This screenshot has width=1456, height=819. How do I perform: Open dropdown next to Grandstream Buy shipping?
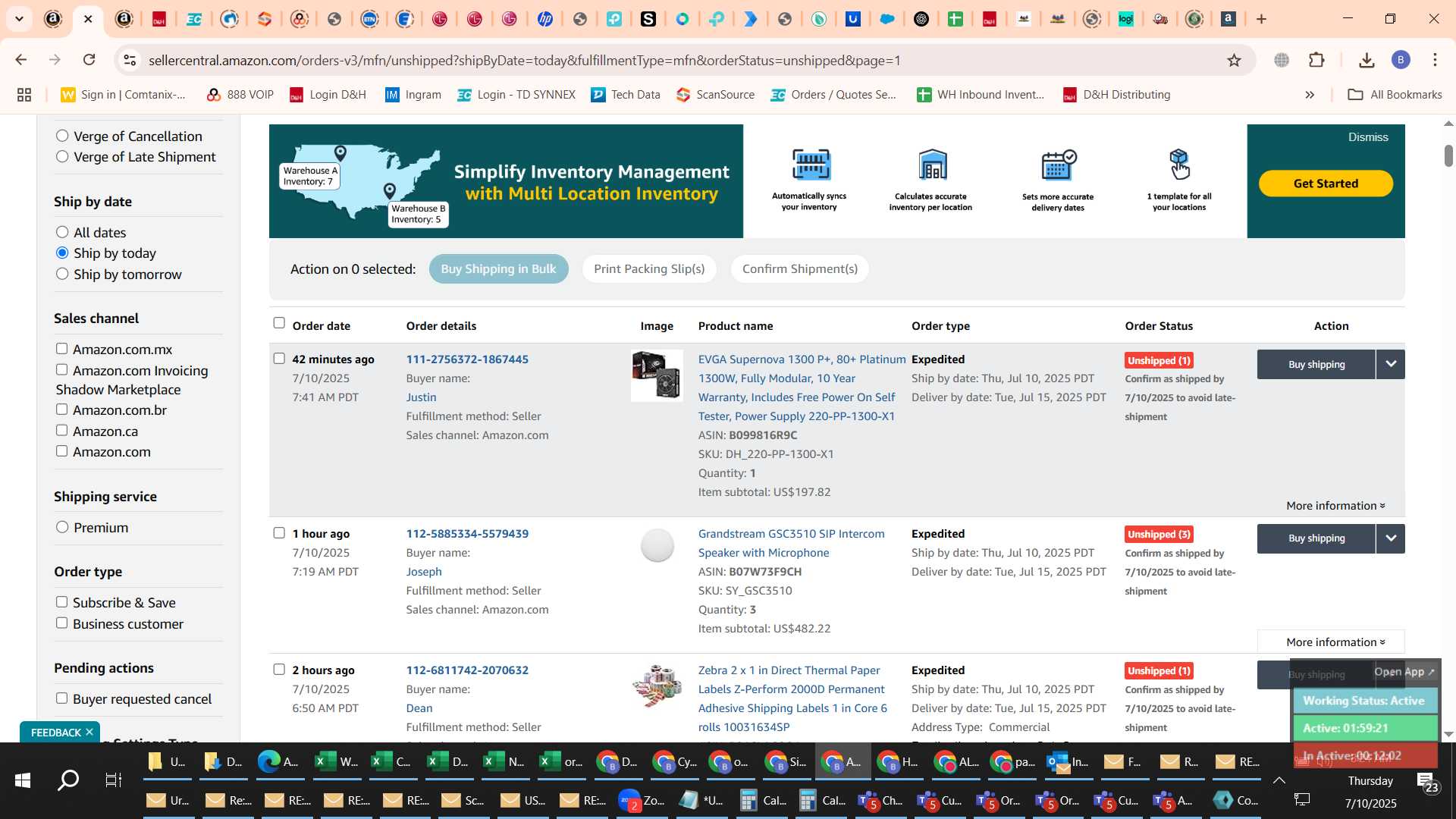click(1391, 538)
